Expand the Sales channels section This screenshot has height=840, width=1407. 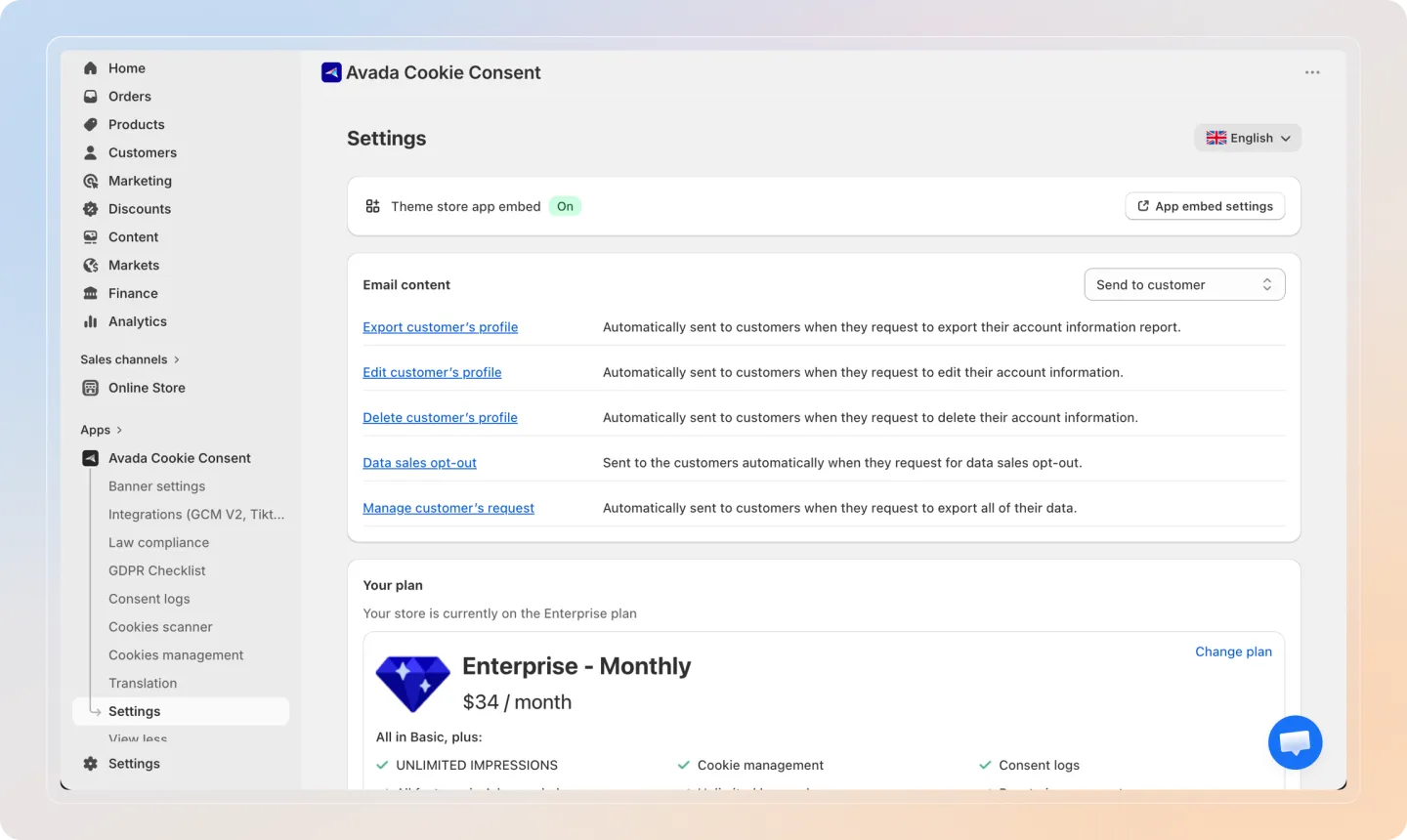click(x=130, y=359)
